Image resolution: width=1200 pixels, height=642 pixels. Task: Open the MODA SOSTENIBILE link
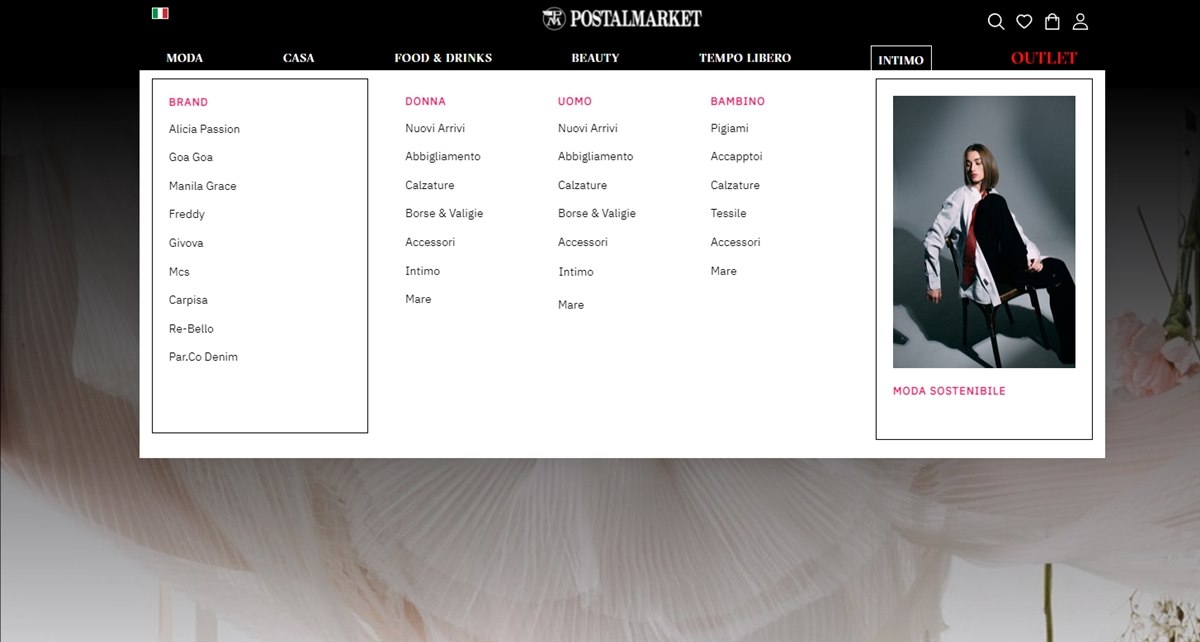tap(949, 391)
